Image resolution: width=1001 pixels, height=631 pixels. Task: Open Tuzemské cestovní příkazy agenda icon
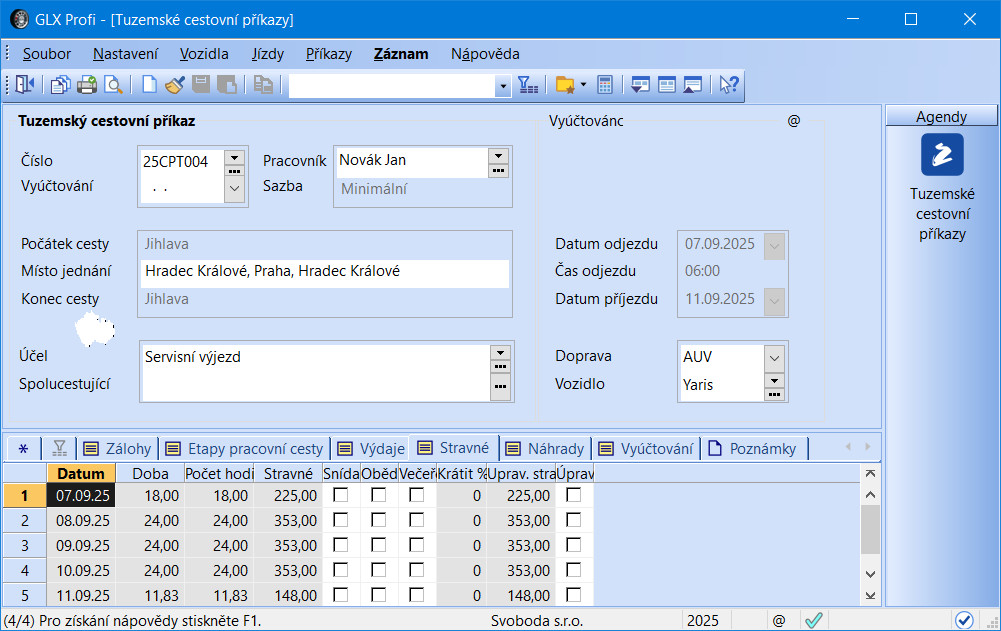coord(941,155)
